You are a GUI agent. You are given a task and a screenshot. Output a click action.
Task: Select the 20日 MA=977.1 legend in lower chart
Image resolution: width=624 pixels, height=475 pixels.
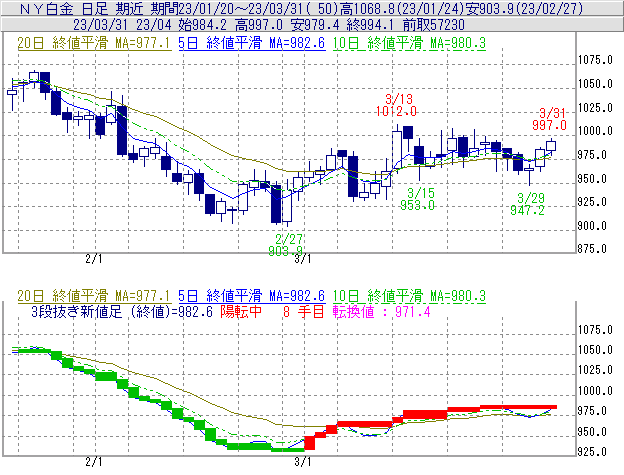[x=94, y=296]
